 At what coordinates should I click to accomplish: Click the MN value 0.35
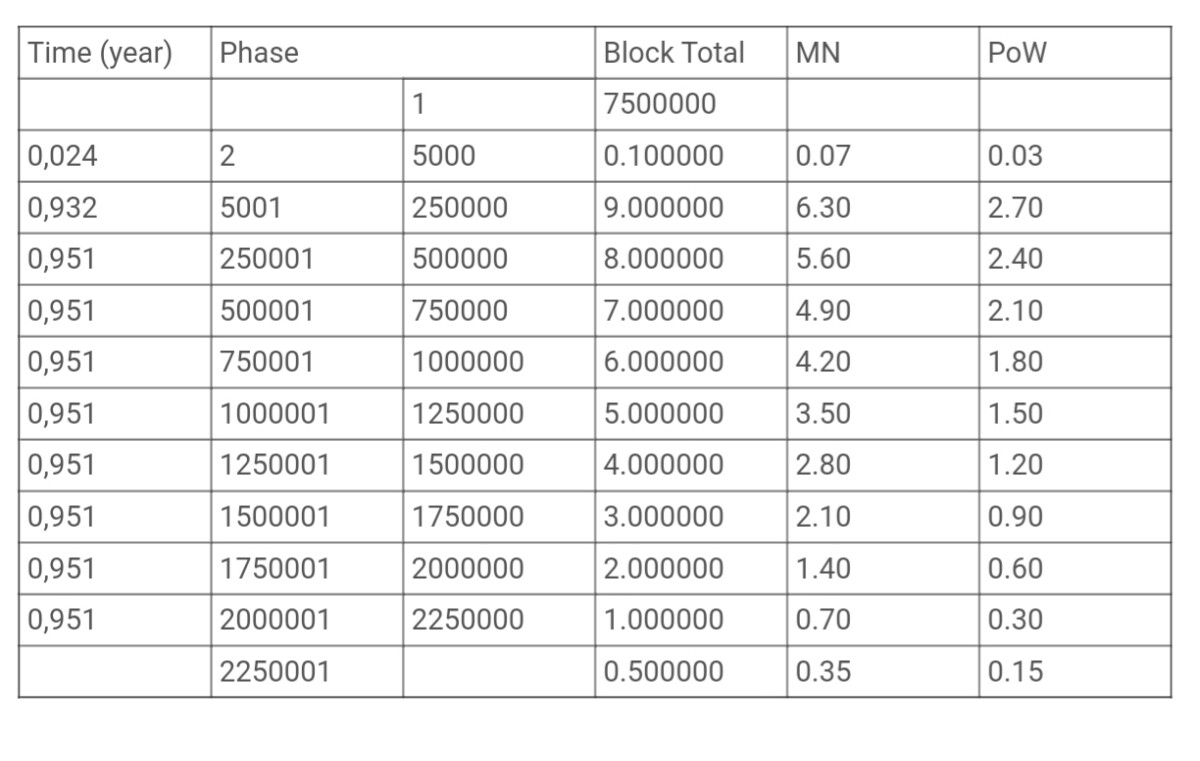pyautogui.click(x=883, y=671)
